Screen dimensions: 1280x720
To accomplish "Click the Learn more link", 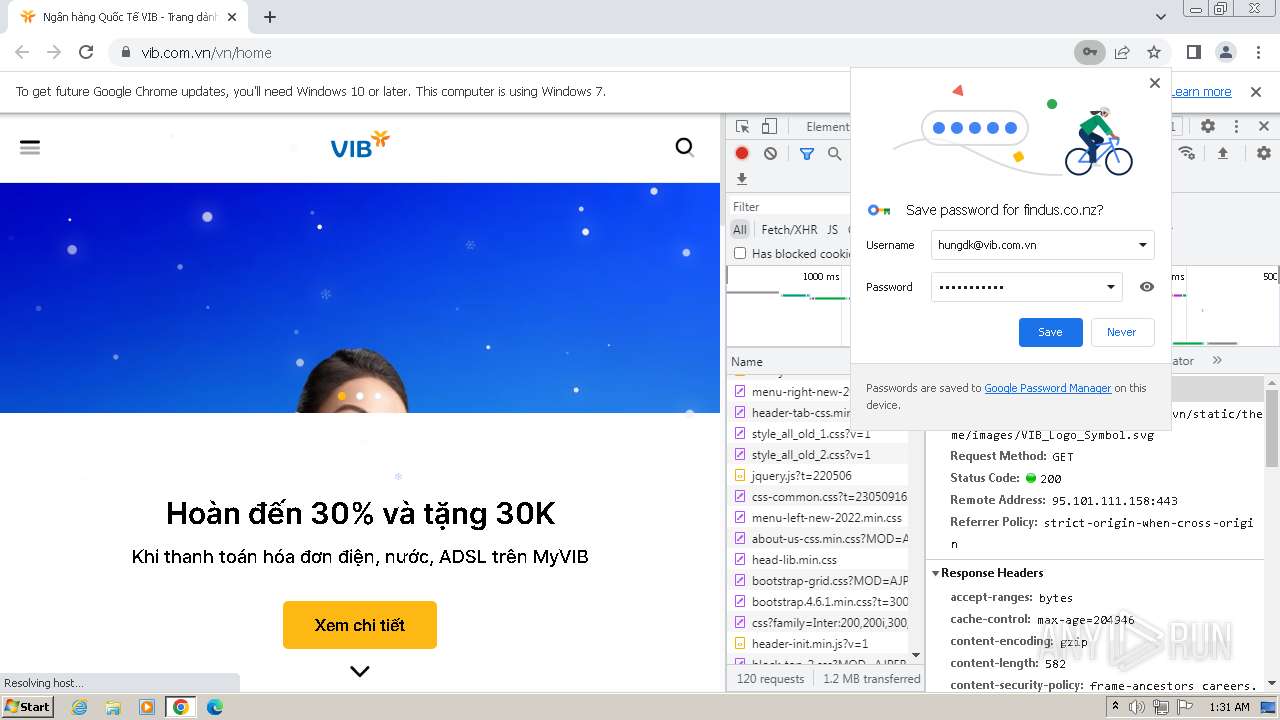I will [x=1201, y=91].
